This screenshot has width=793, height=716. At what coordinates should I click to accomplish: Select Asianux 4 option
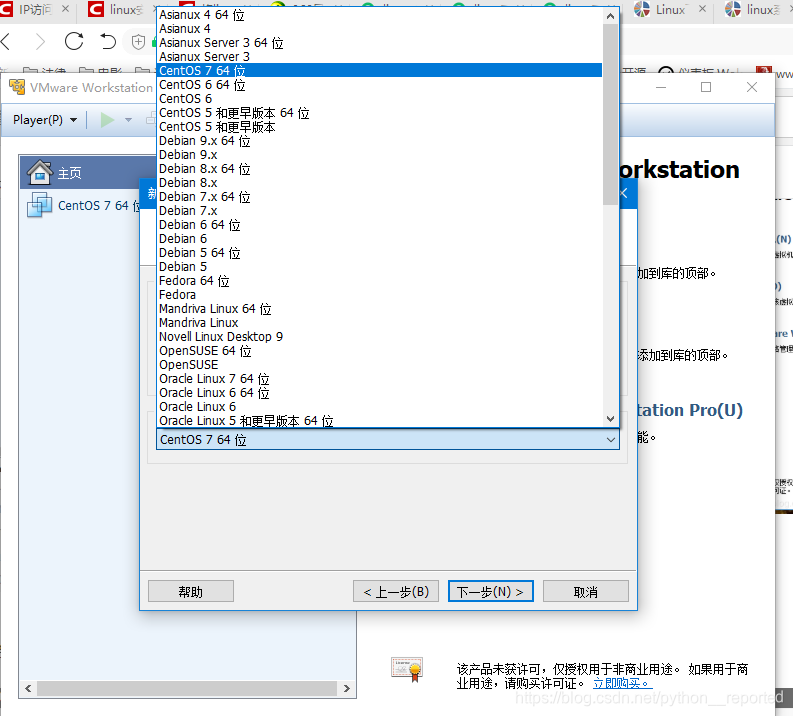[379, 29]
